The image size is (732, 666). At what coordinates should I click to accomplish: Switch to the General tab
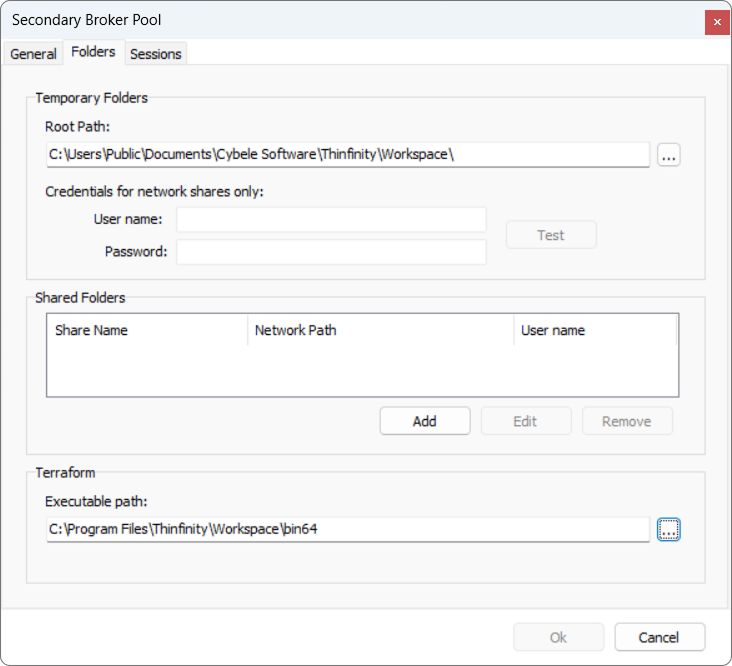[x=33, y=54]
